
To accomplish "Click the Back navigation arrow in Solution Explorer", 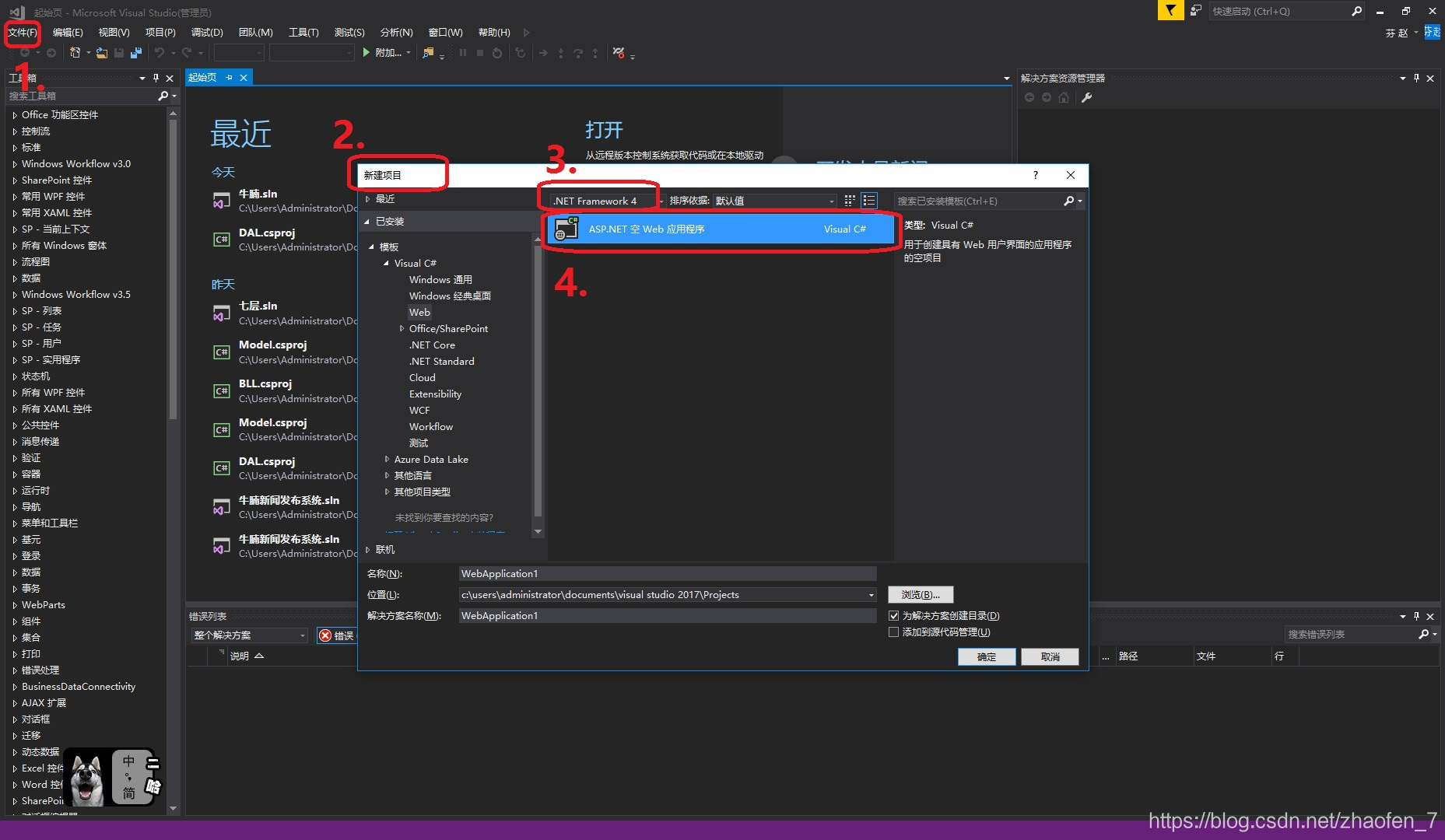I will click(x=1029, y=97).
